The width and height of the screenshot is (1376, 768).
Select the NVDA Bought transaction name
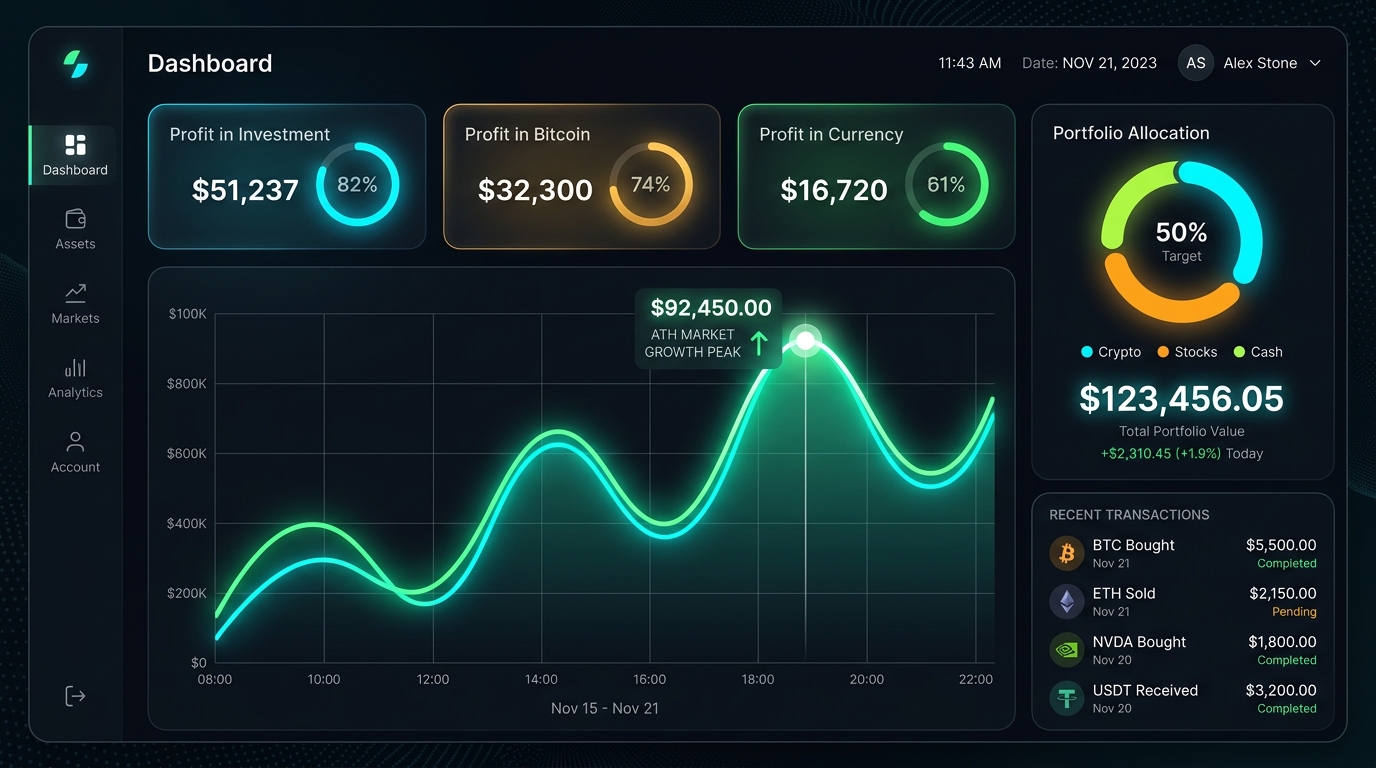coord(1140,642)
